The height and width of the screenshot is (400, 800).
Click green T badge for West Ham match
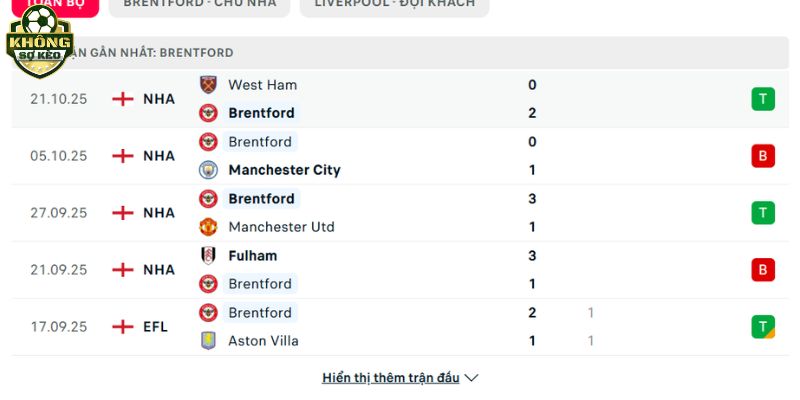point(763,99)
